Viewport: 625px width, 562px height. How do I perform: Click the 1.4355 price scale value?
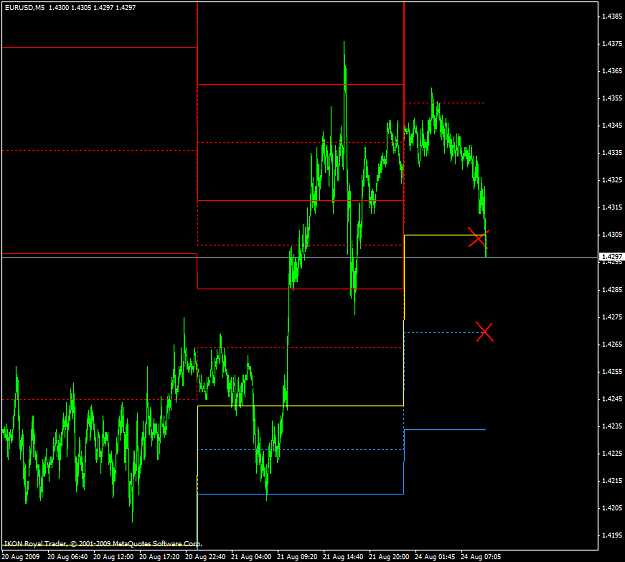(x=612, y=98)
